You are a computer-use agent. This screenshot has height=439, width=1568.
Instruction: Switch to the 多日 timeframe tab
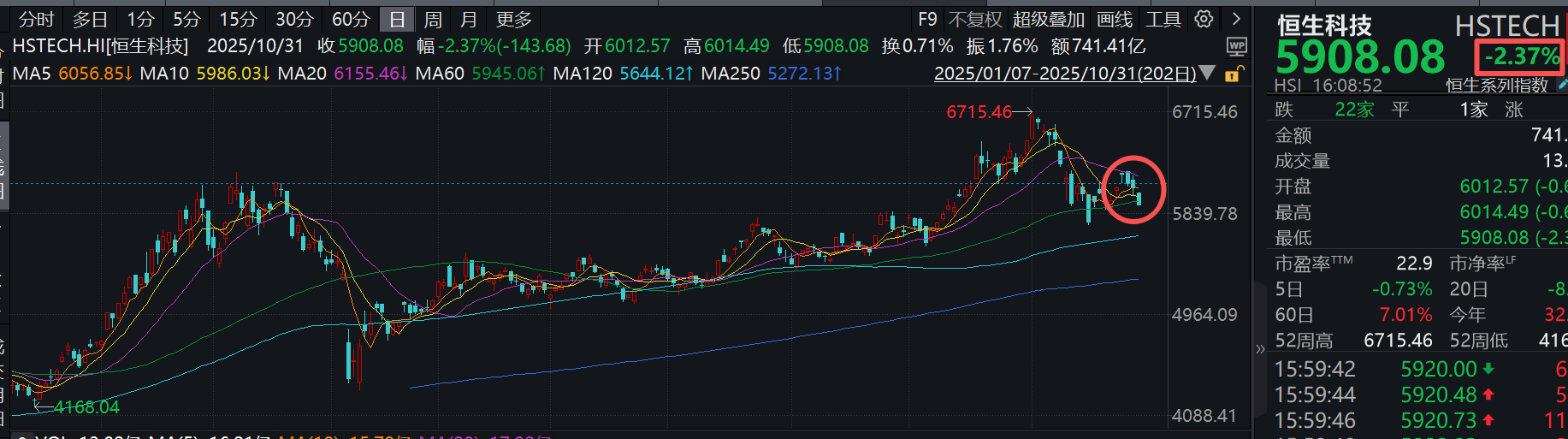pos(90,19)
